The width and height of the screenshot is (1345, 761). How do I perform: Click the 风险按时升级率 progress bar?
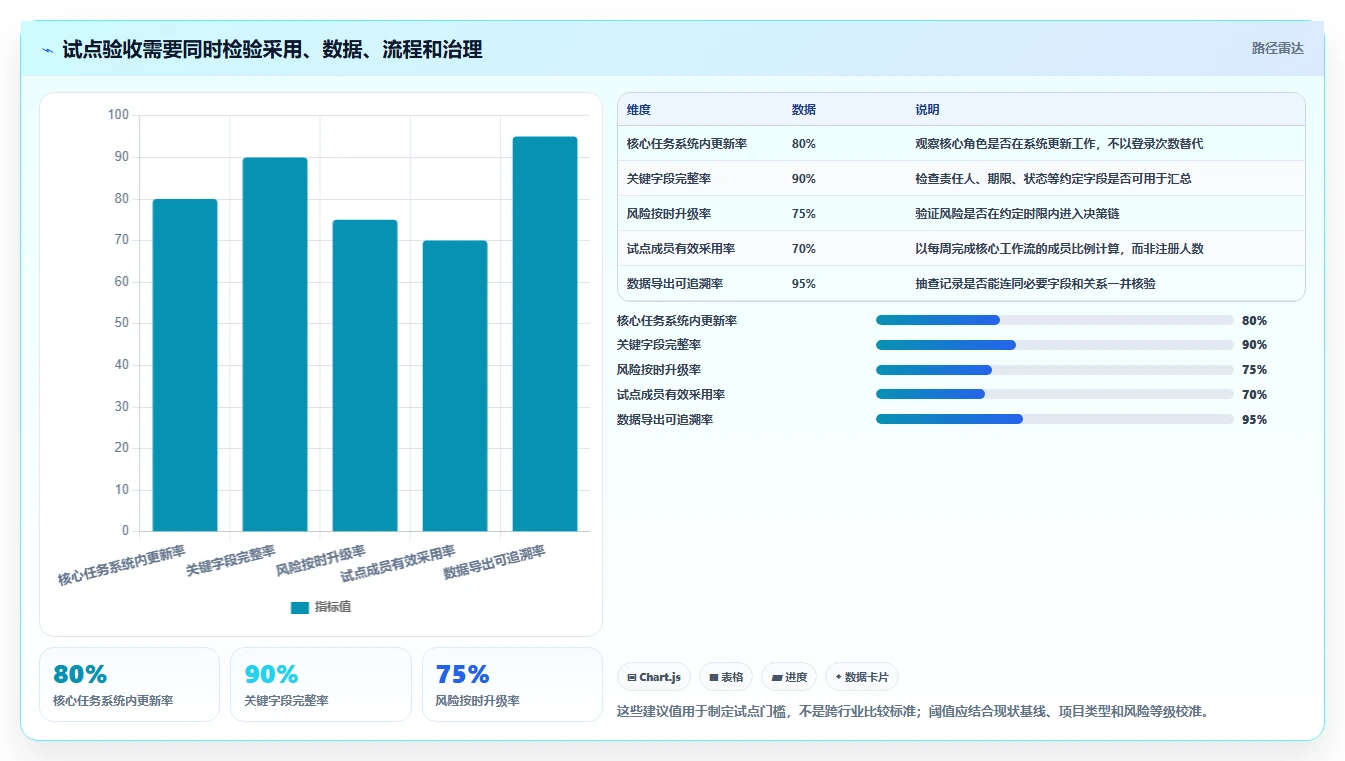tap(1054, 370)
